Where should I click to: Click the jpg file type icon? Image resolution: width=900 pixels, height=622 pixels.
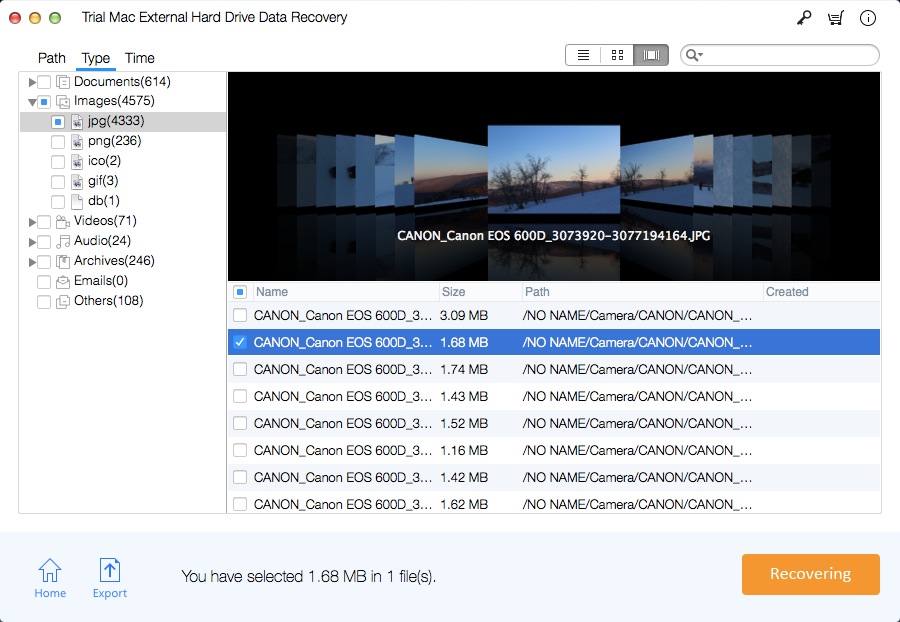pos(77,122)
